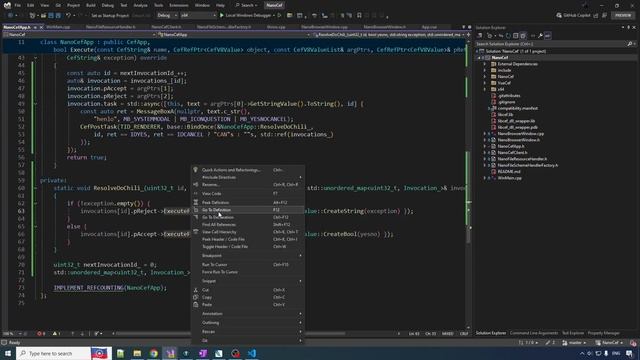
Task: Click the Windows Start button
Action: (x=8, y=353)
